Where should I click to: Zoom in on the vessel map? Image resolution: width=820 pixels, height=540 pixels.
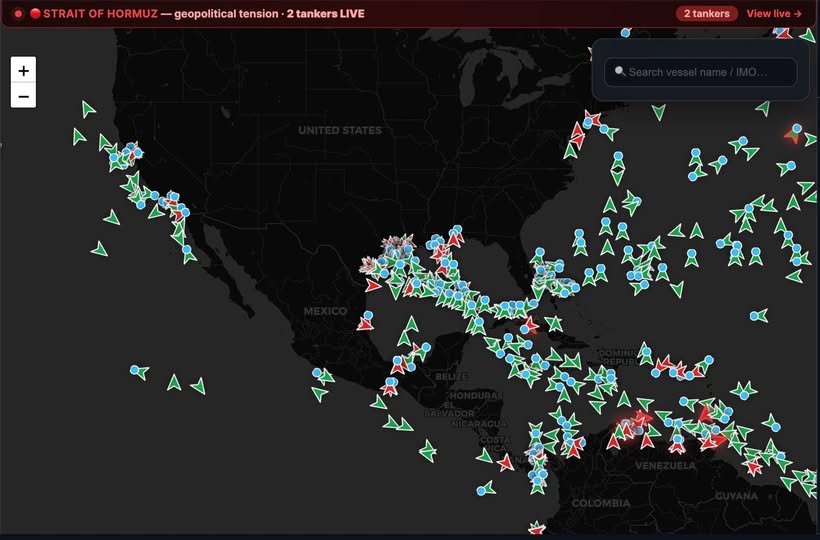tap(23, 70)
